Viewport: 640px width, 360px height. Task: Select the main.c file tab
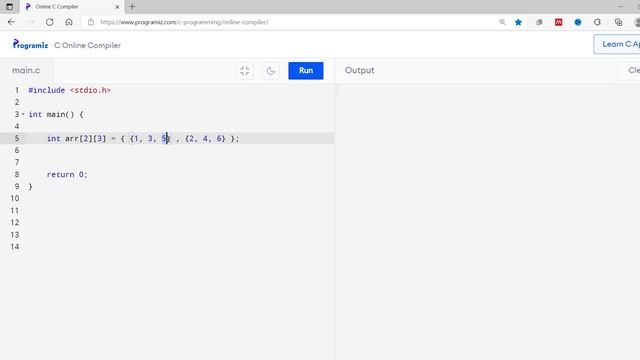pyautogui.click(x=26, y=70)
